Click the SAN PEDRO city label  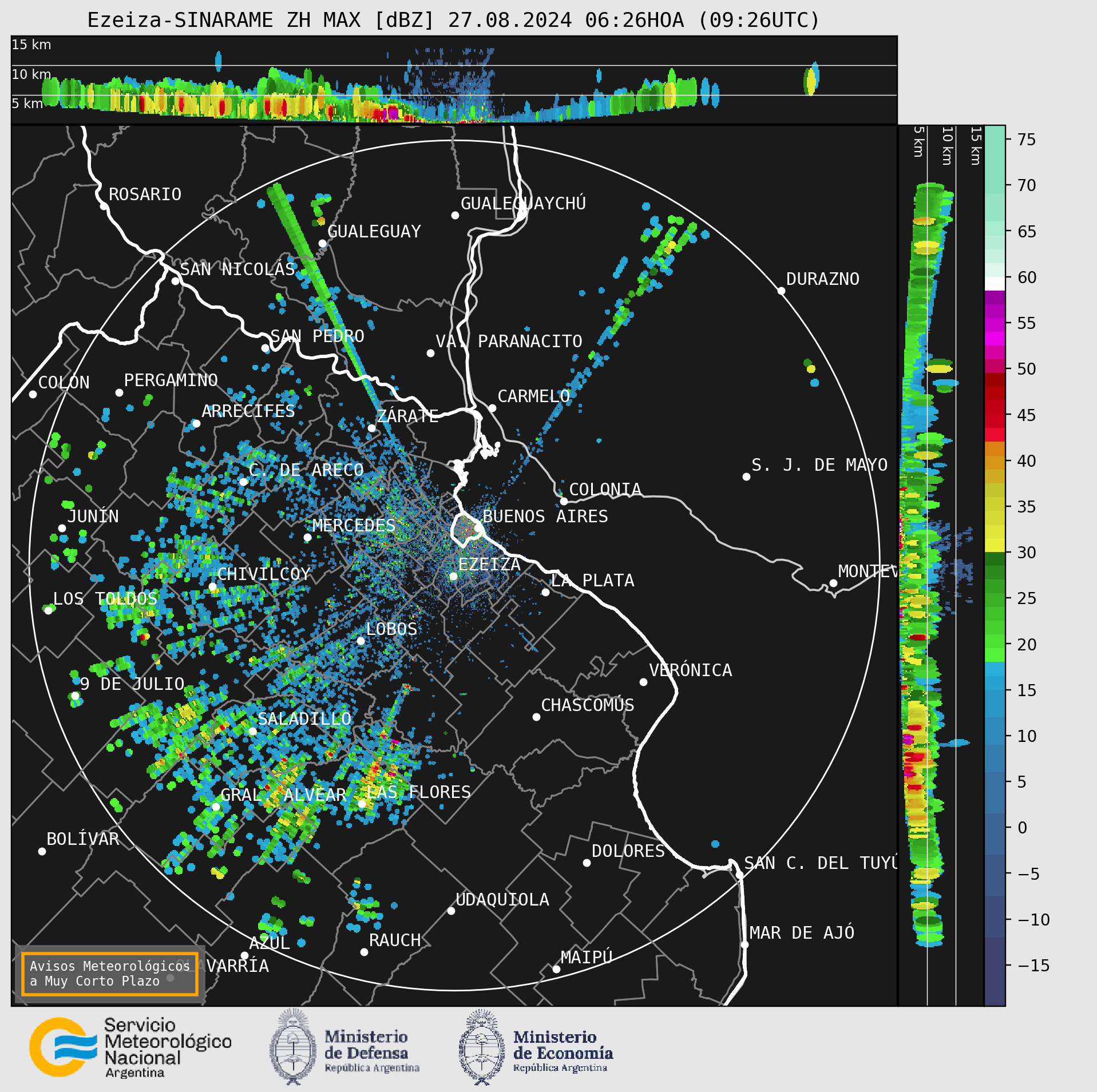coord(317,336)
